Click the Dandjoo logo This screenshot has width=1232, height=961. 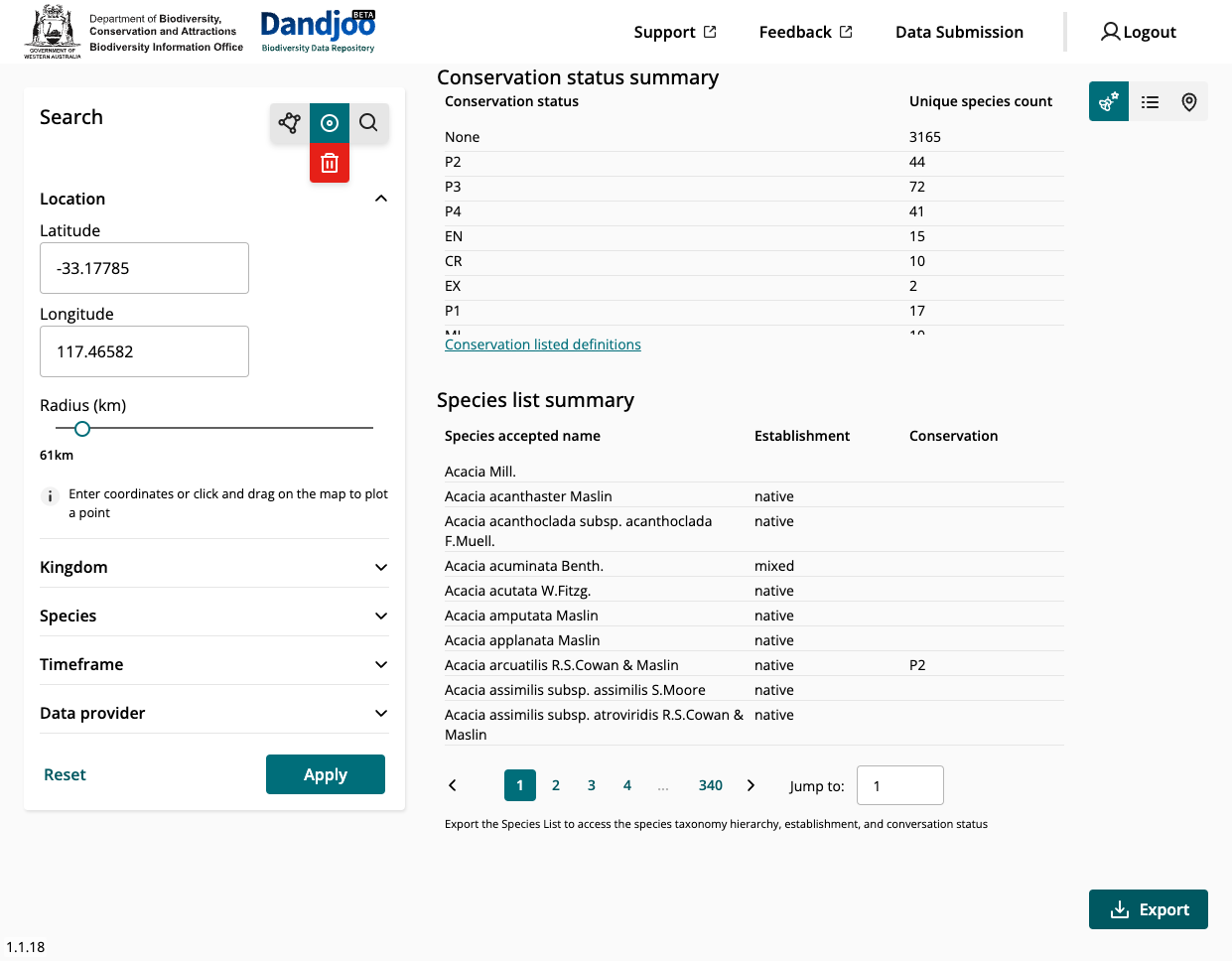[x=318, y=32]
